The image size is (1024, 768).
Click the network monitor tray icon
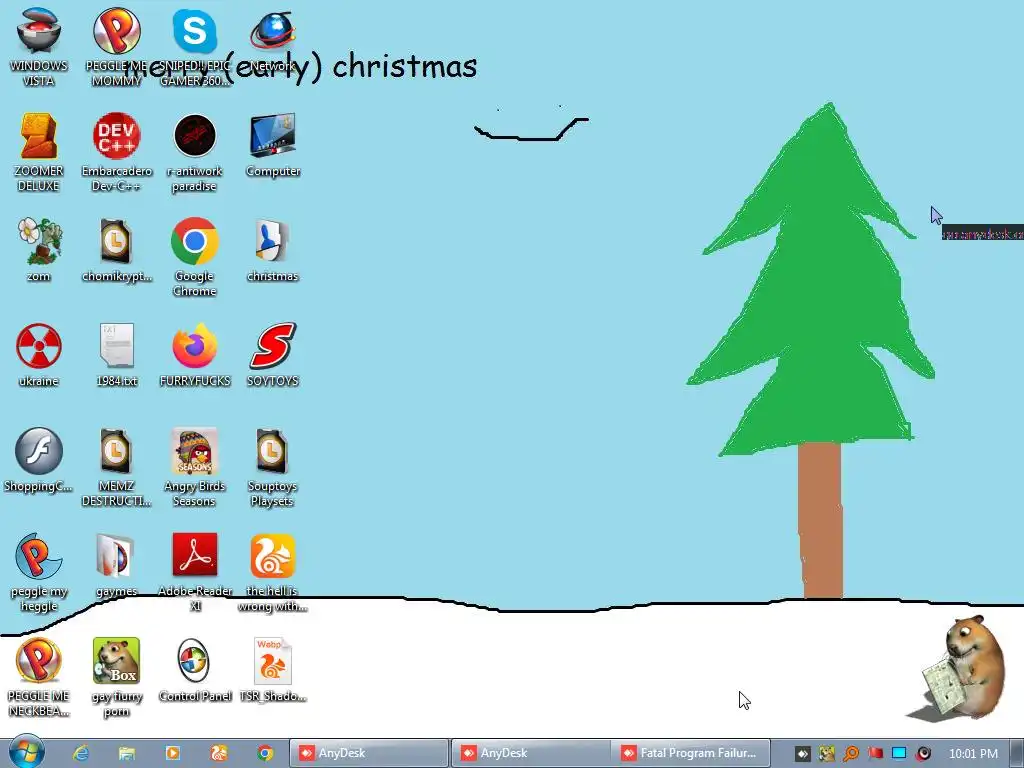point(899,754)
